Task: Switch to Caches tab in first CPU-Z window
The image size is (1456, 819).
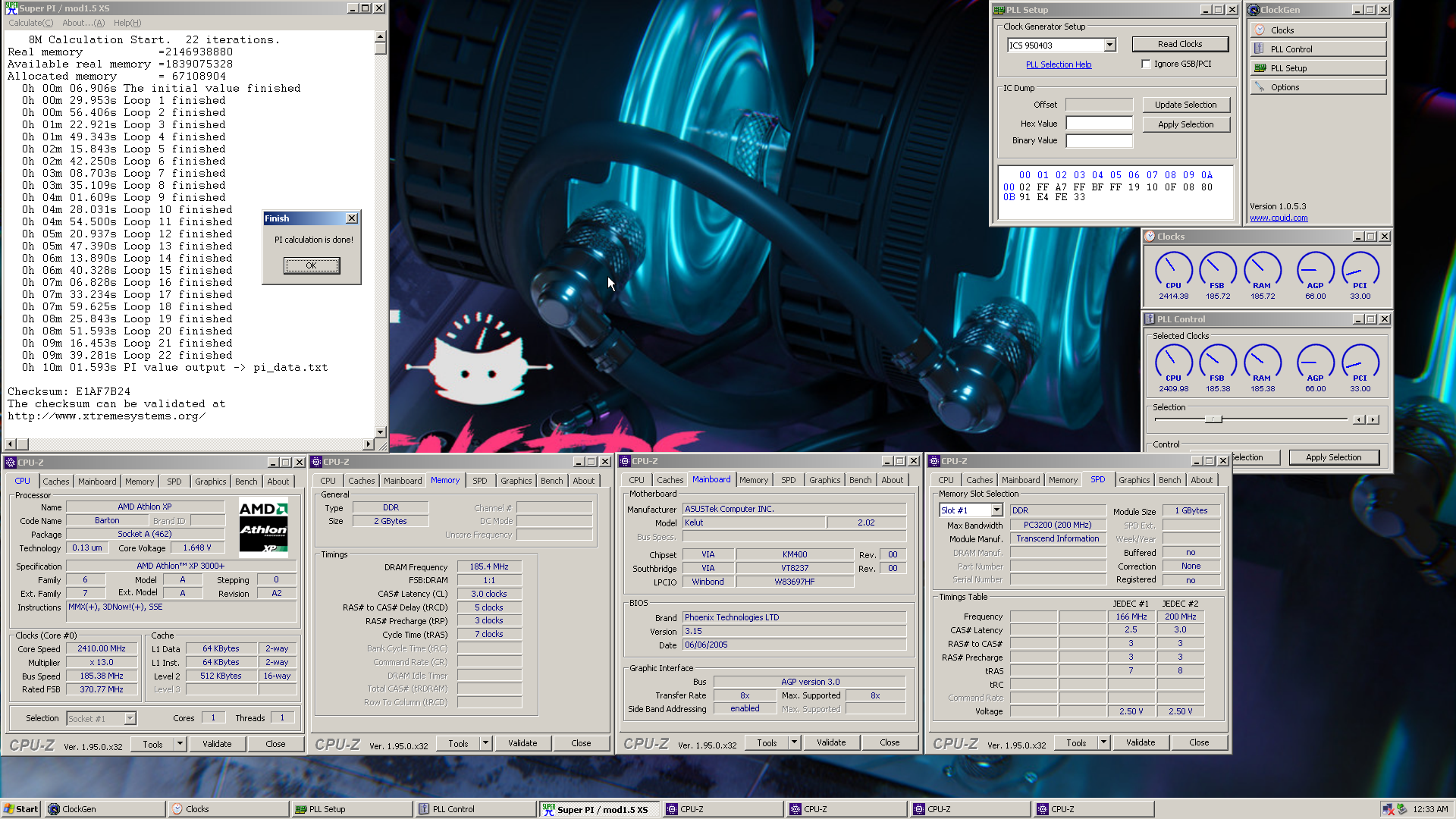Action: 55,482
